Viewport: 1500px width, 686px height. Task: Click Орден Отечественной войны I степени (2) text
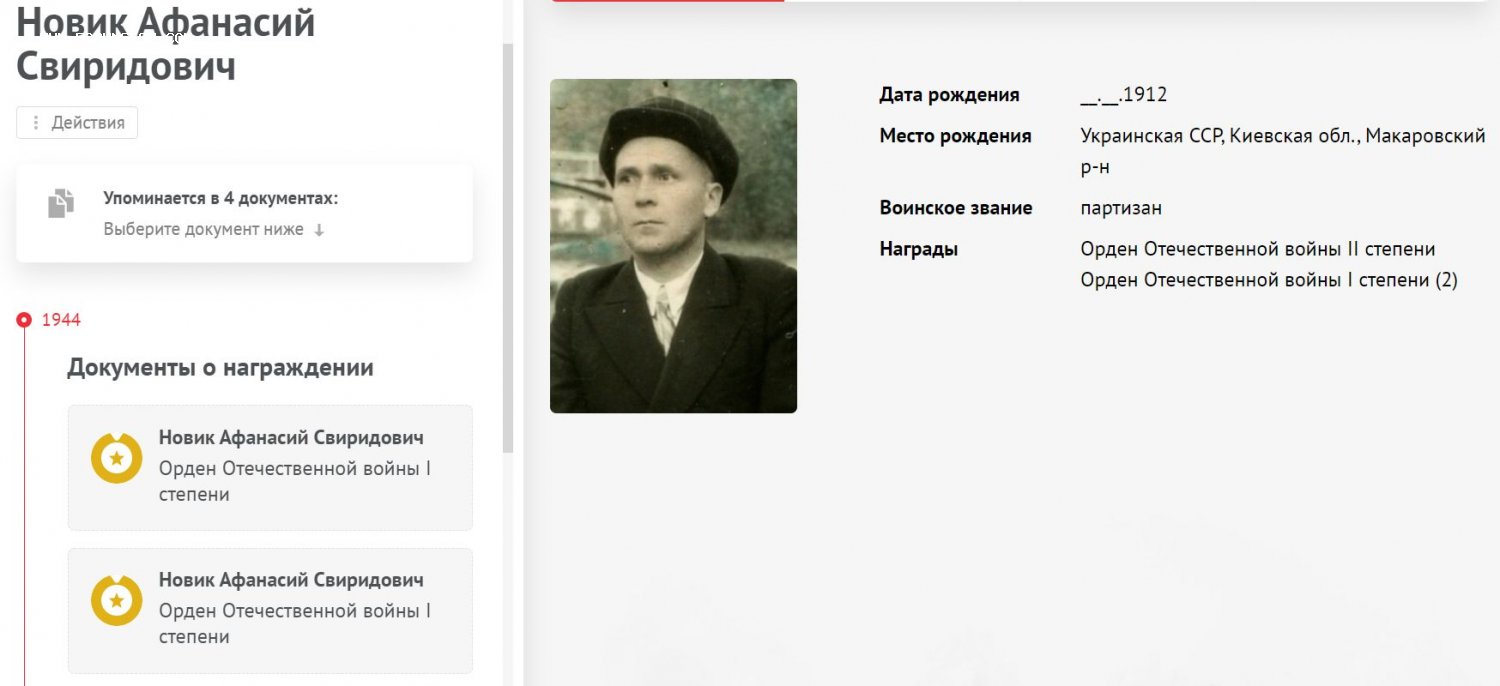coord(1269,280)
